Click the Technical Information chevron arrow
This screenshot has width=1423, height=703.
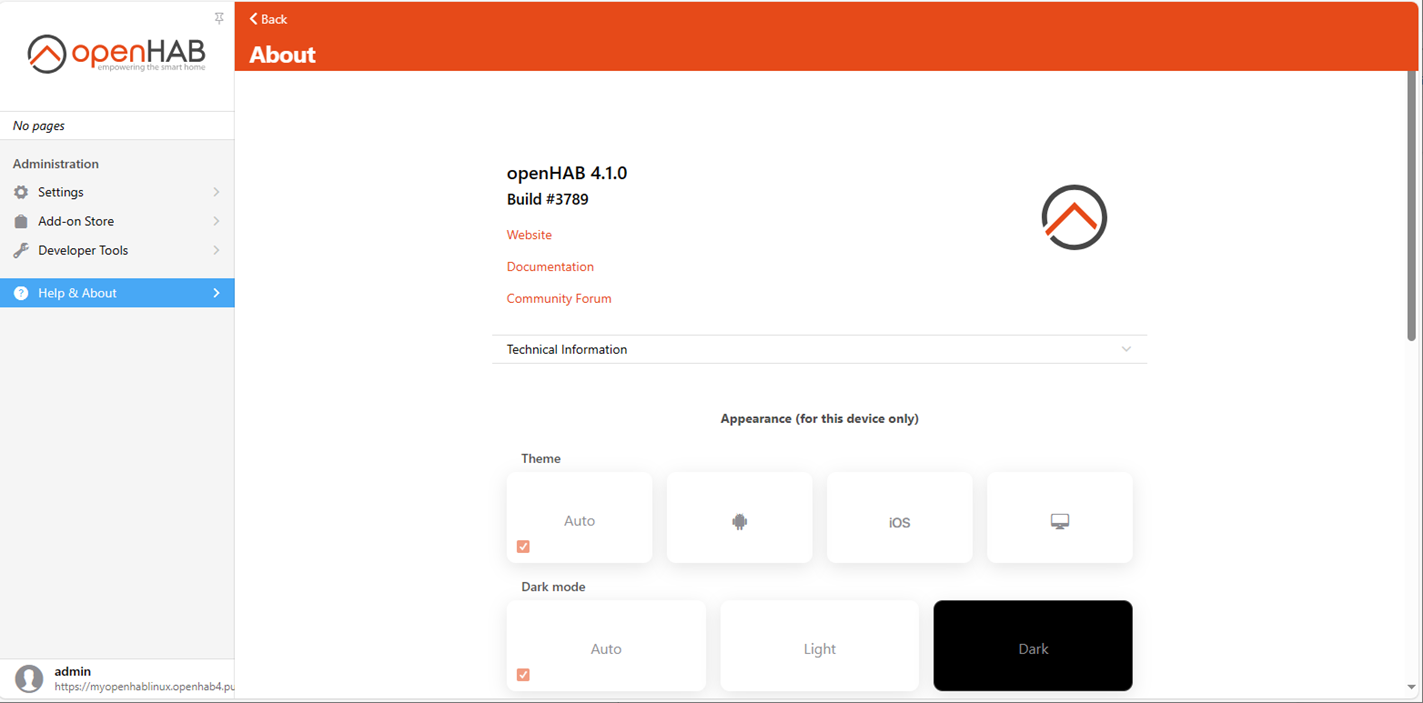tap(1126, 349)
